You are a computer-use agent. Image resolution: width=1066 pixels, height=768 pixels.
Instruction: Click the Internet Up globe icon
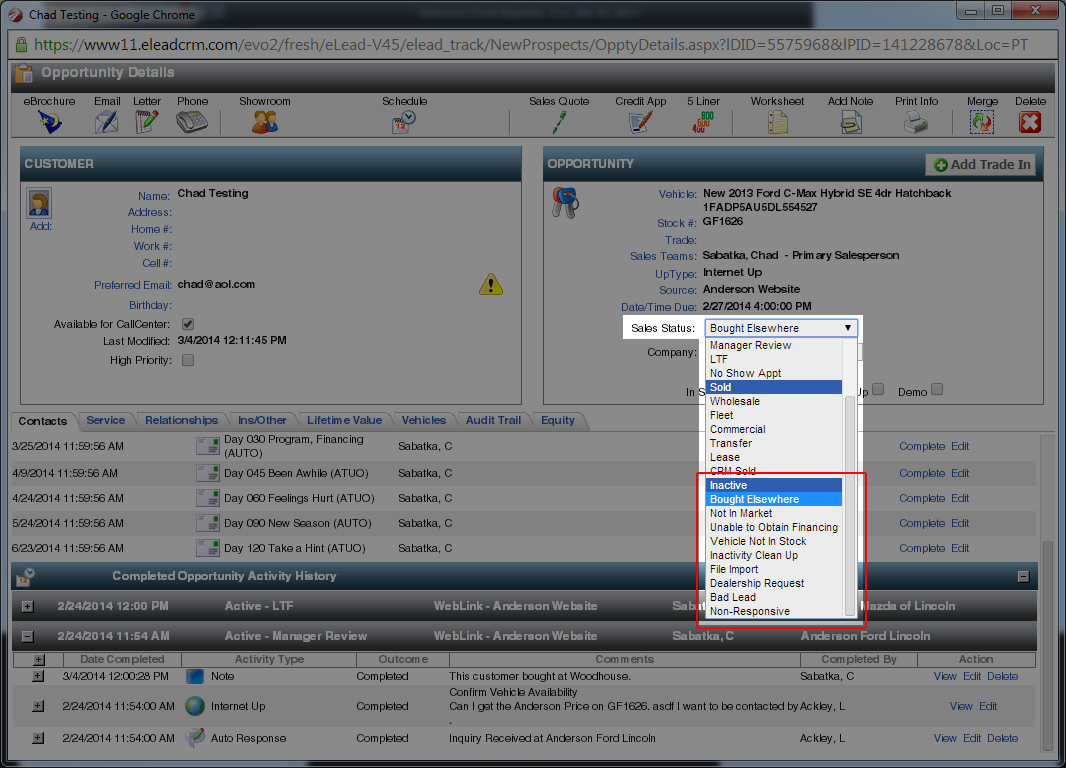coord(195,706)
